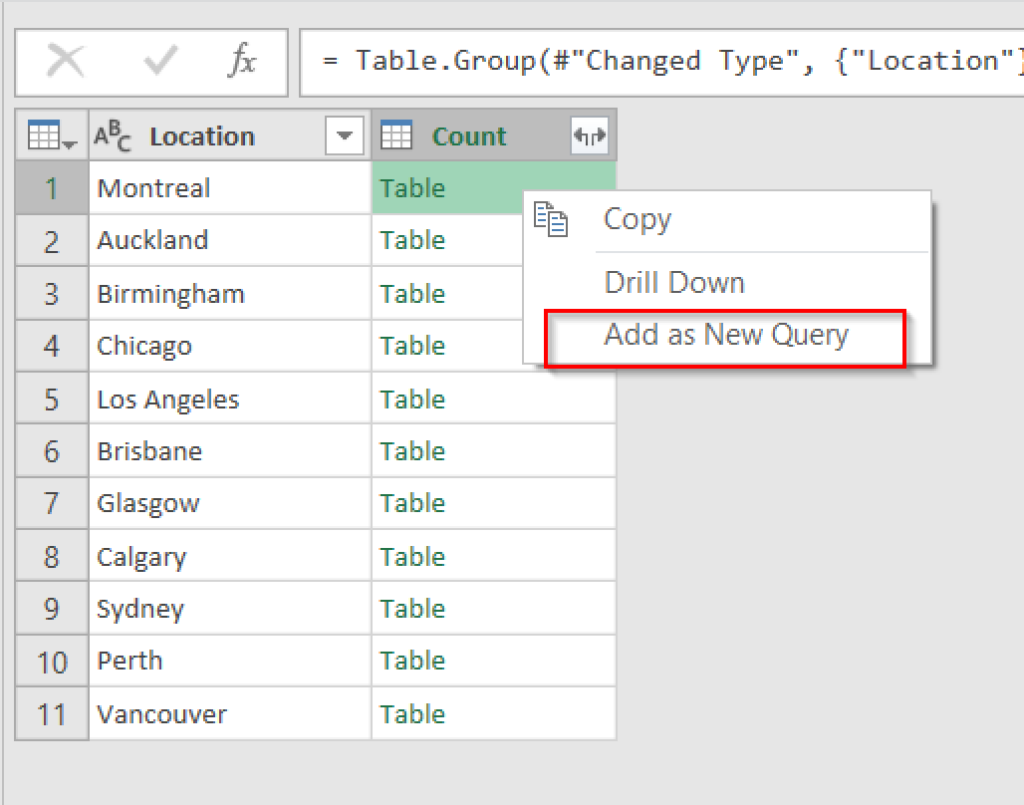Image resolution: width=1024 pixels, height=805 pixels.
Task: Click the Count column header name
Action: click(x=469, y=137)
